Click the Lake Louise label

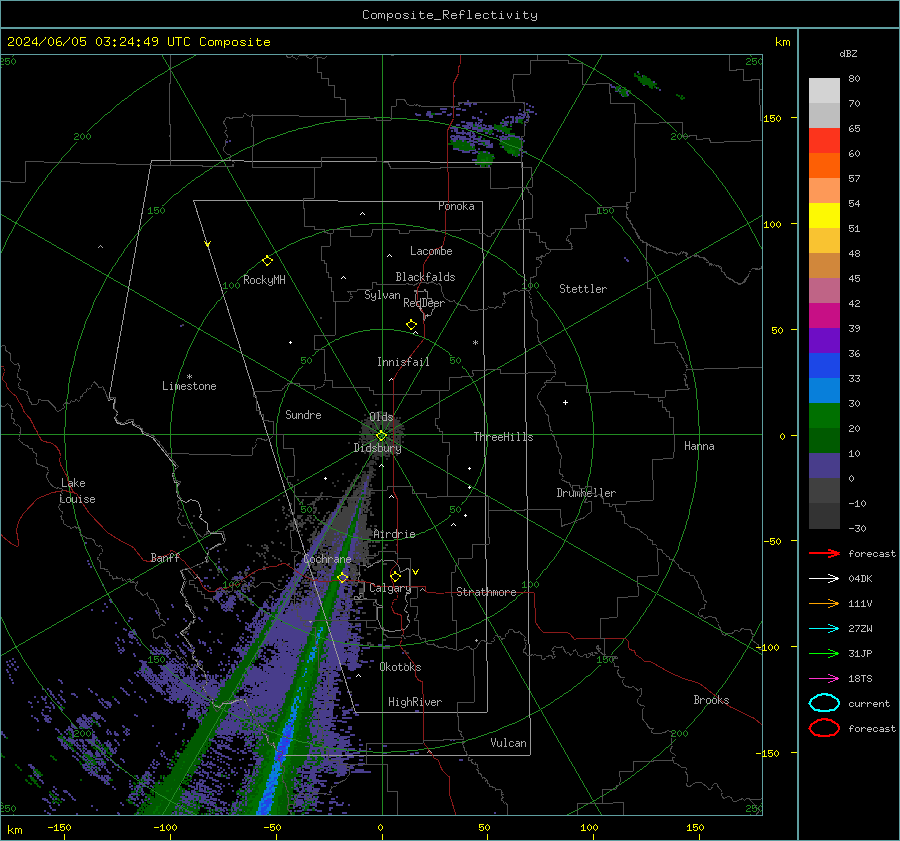[78, 491]
